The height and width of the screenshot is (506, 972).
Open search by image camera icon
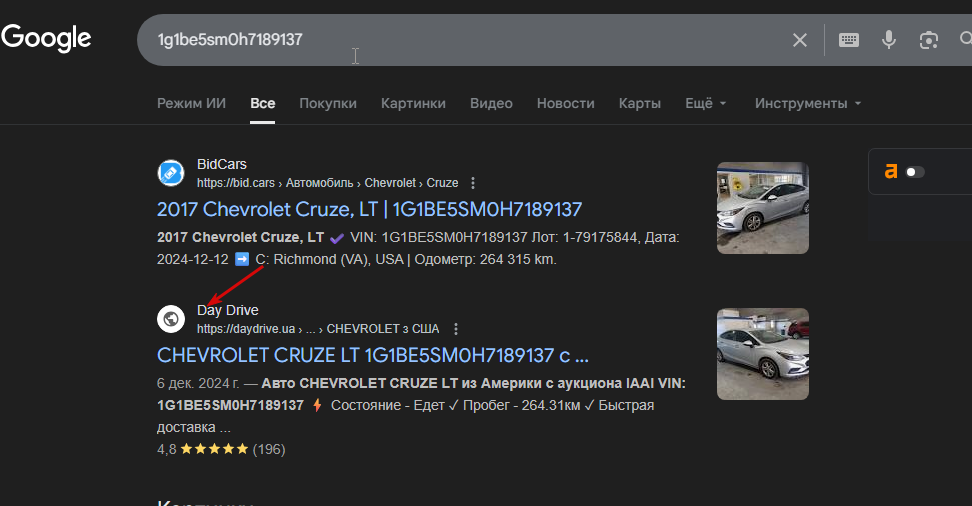(x=929, y=40)
